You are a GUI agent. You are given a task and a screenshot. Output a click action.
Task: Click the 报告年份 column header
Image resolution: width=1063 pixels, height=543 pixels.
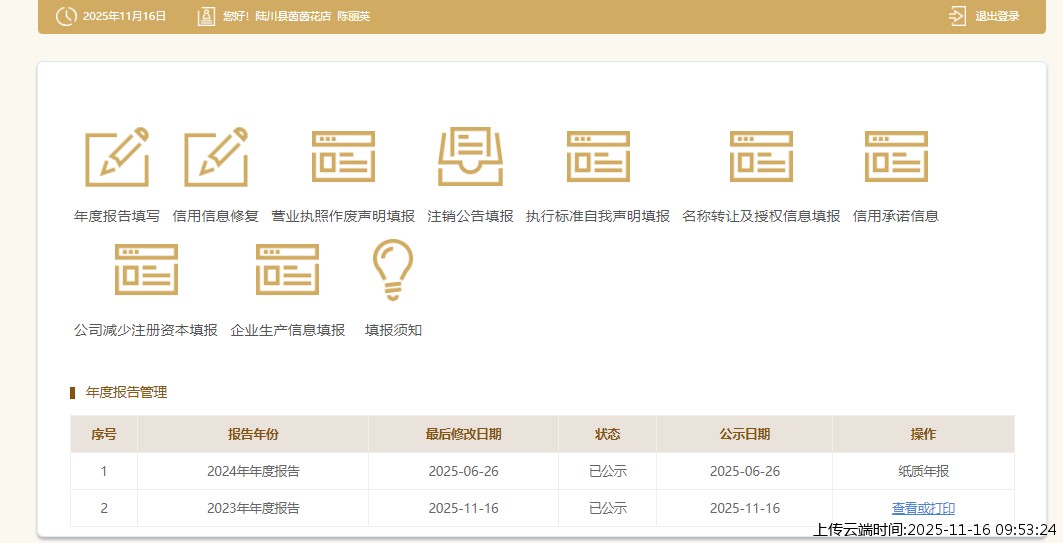(253, 434)
